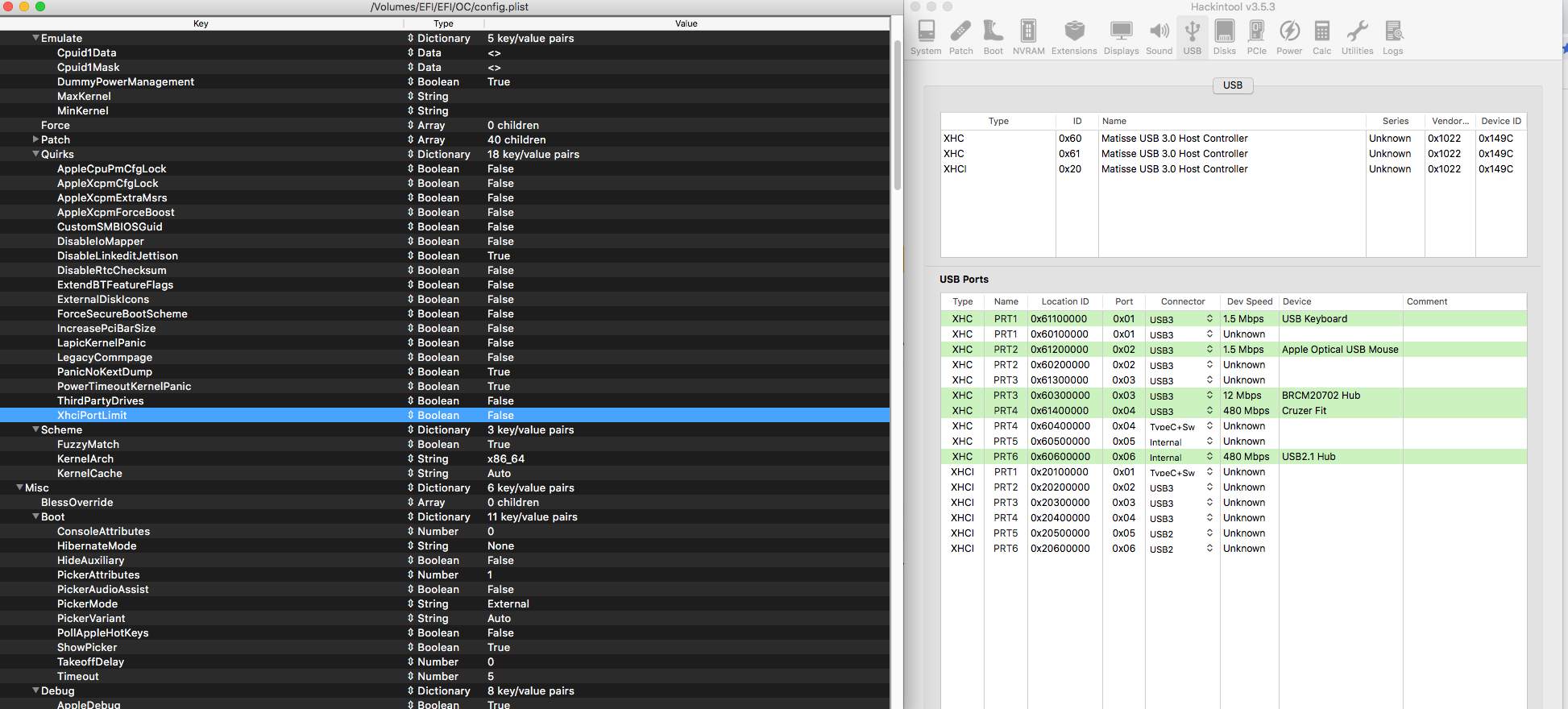Sort USB ports by Location ID column
This screenshot has width=1568, height=709.
pyautogui.click(x=1064, y=301)
